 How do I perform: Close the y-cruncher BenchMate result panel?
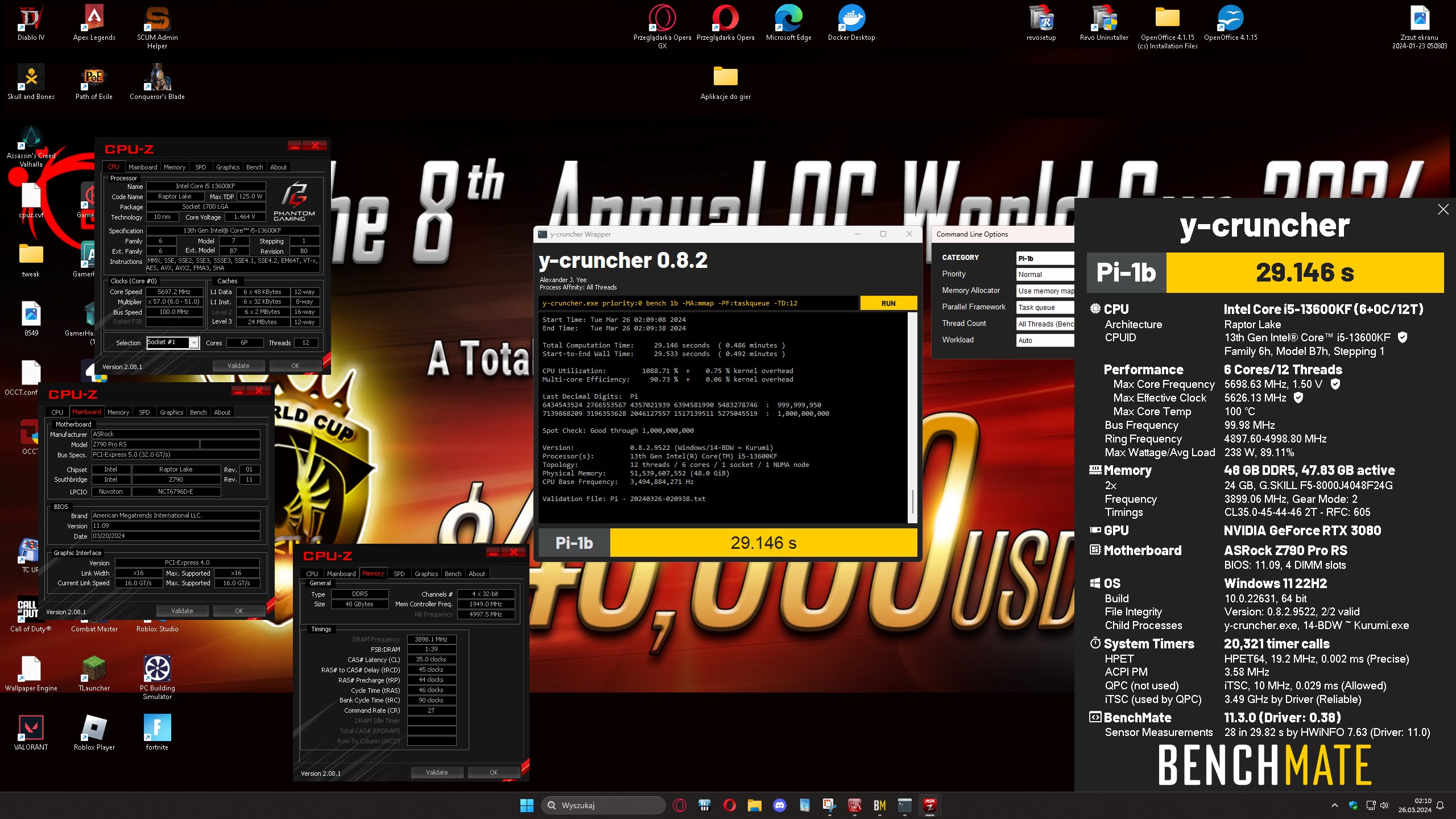click(x=1443, y=209)
